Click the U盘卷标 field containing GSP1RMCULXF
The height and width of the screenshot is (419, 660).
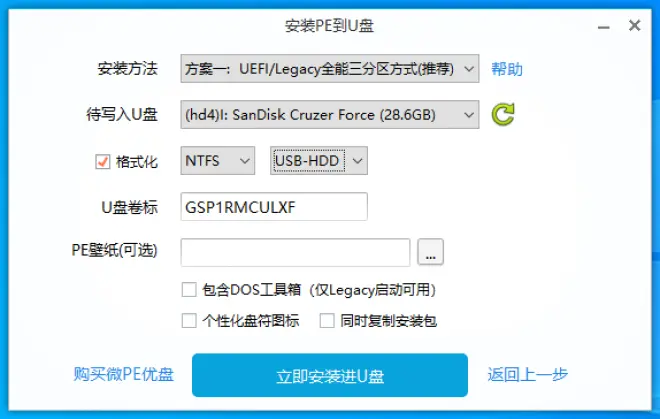[x=274, y=207]
